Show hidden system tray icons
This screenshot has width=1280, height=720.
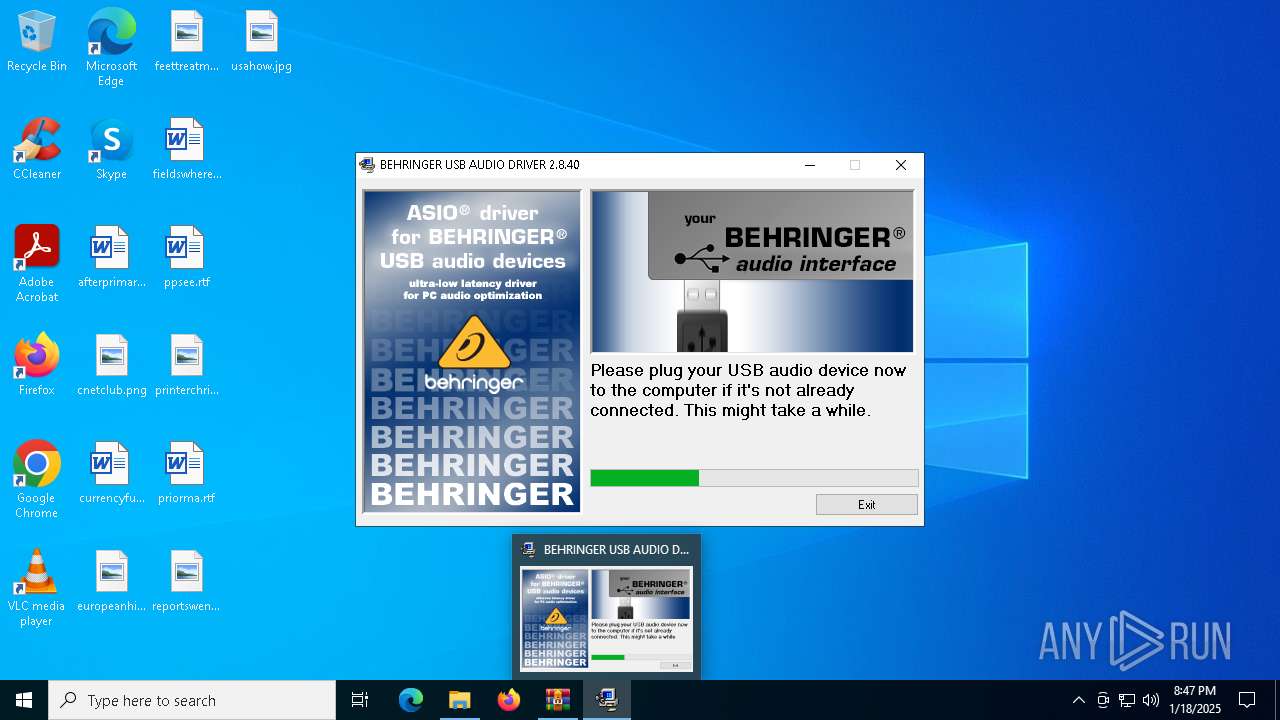click(1078, 700)
